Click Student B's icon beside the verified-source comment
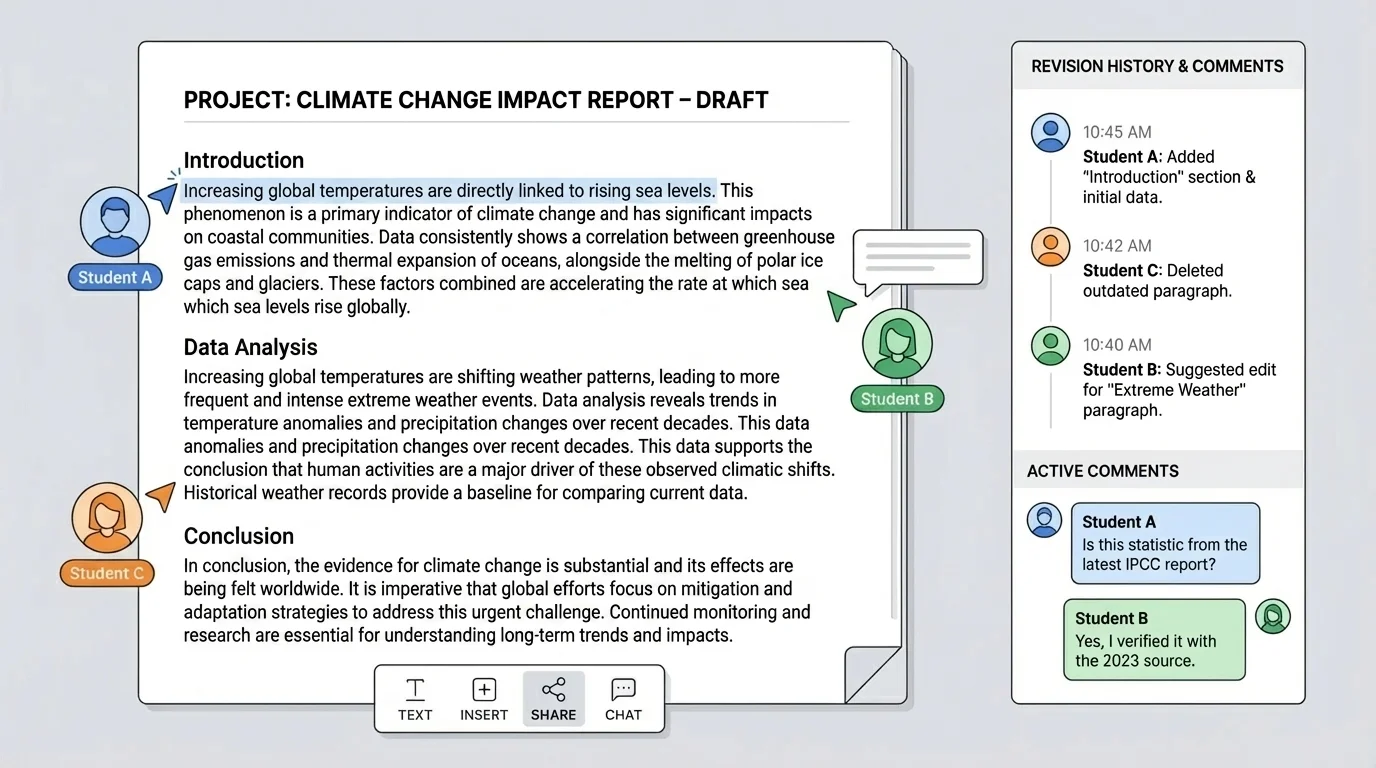The image size is (1376, 768). click(1272, 616)
